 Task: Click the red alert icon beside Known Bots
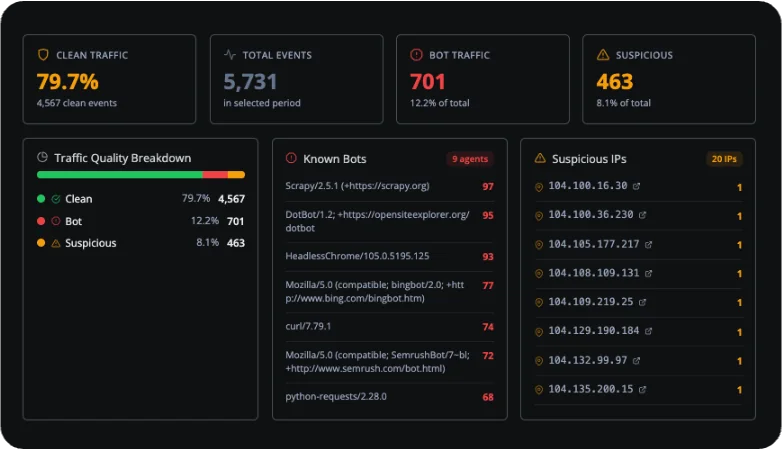point(291,158)
